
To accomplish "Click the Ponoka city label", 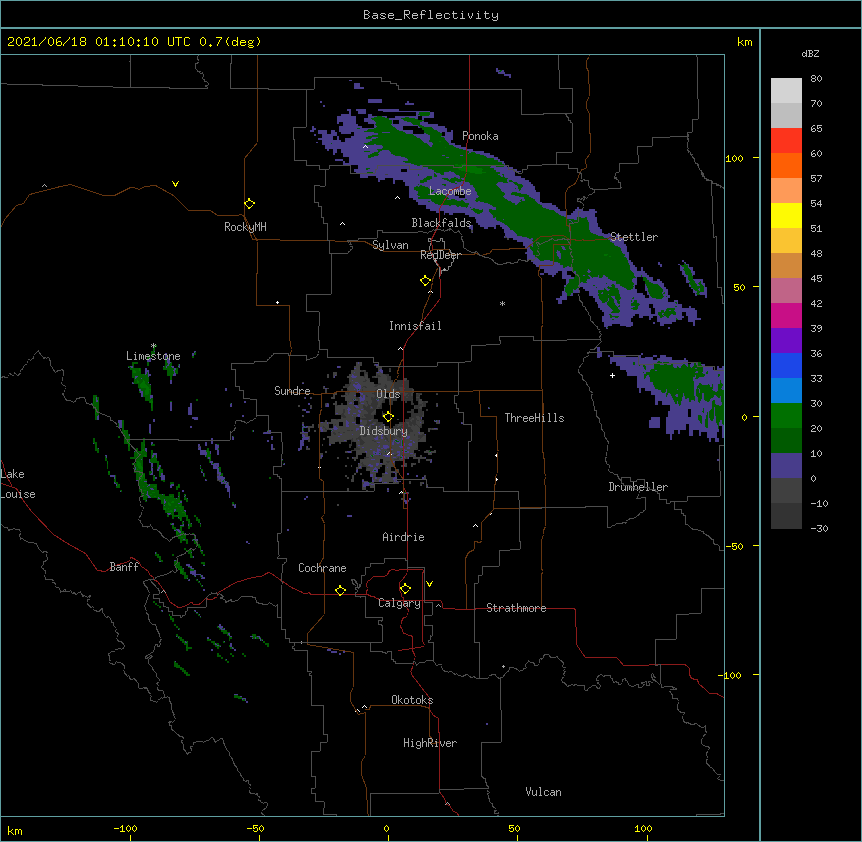I will point(480,136).
